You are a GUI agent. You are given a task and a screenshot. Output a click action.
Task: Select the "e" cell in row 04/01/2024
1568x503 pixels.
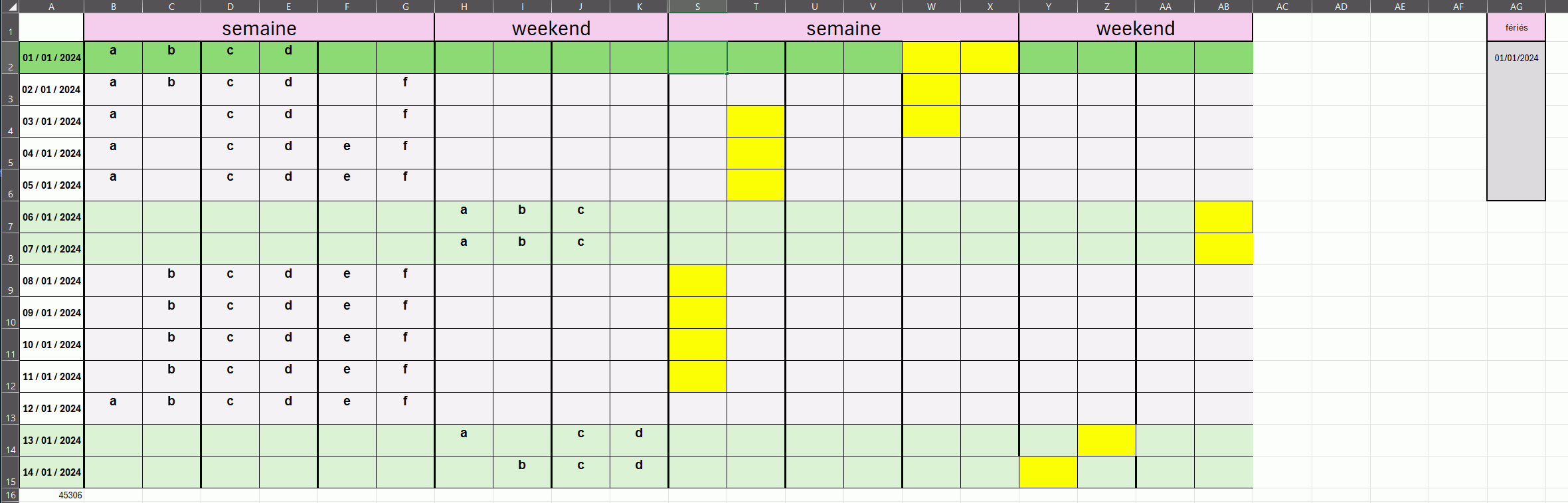347,153
